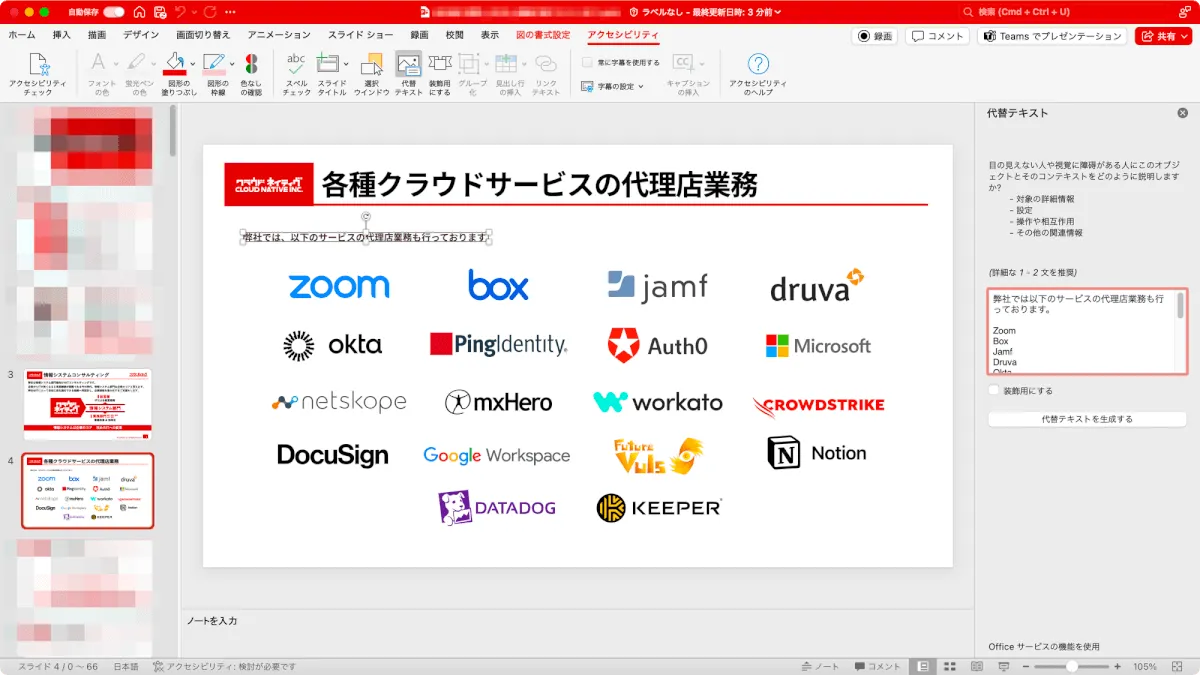Open the 図形の塗りつぶし dropdown arrow
Viewport: 1200px width, 675px height.
(192, 63)
